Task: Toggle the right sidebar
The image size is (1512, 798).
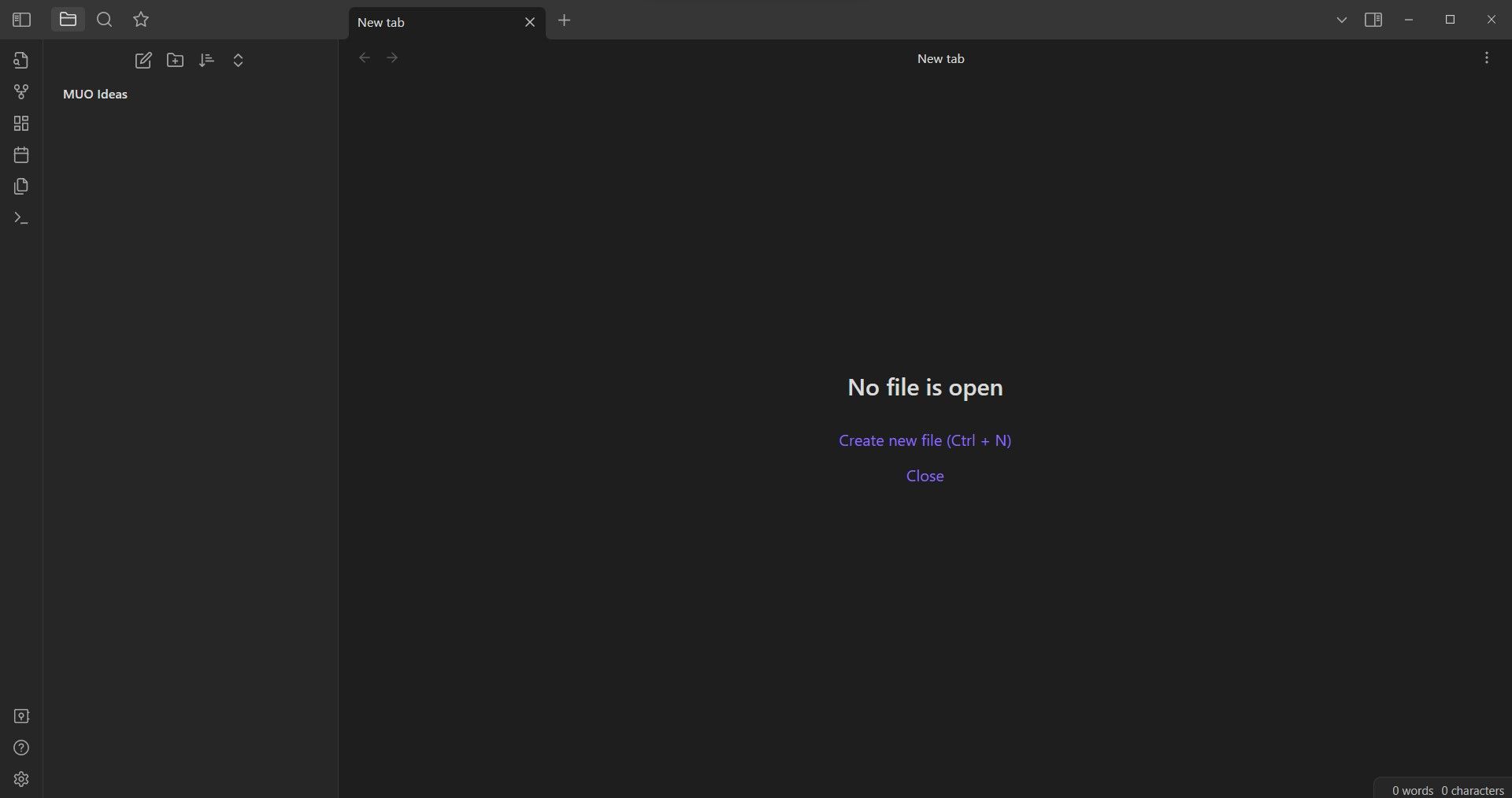Action: coord(1373,20)
